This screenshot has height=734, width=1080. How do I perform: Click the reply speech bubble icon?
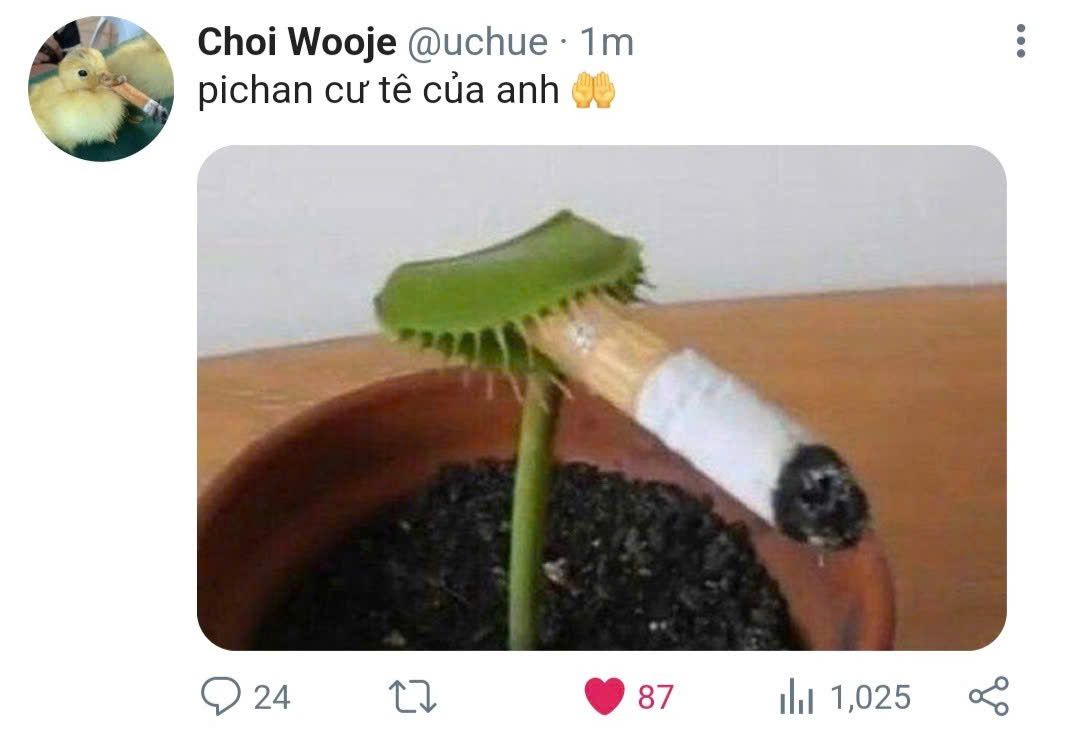click(221, 695)
